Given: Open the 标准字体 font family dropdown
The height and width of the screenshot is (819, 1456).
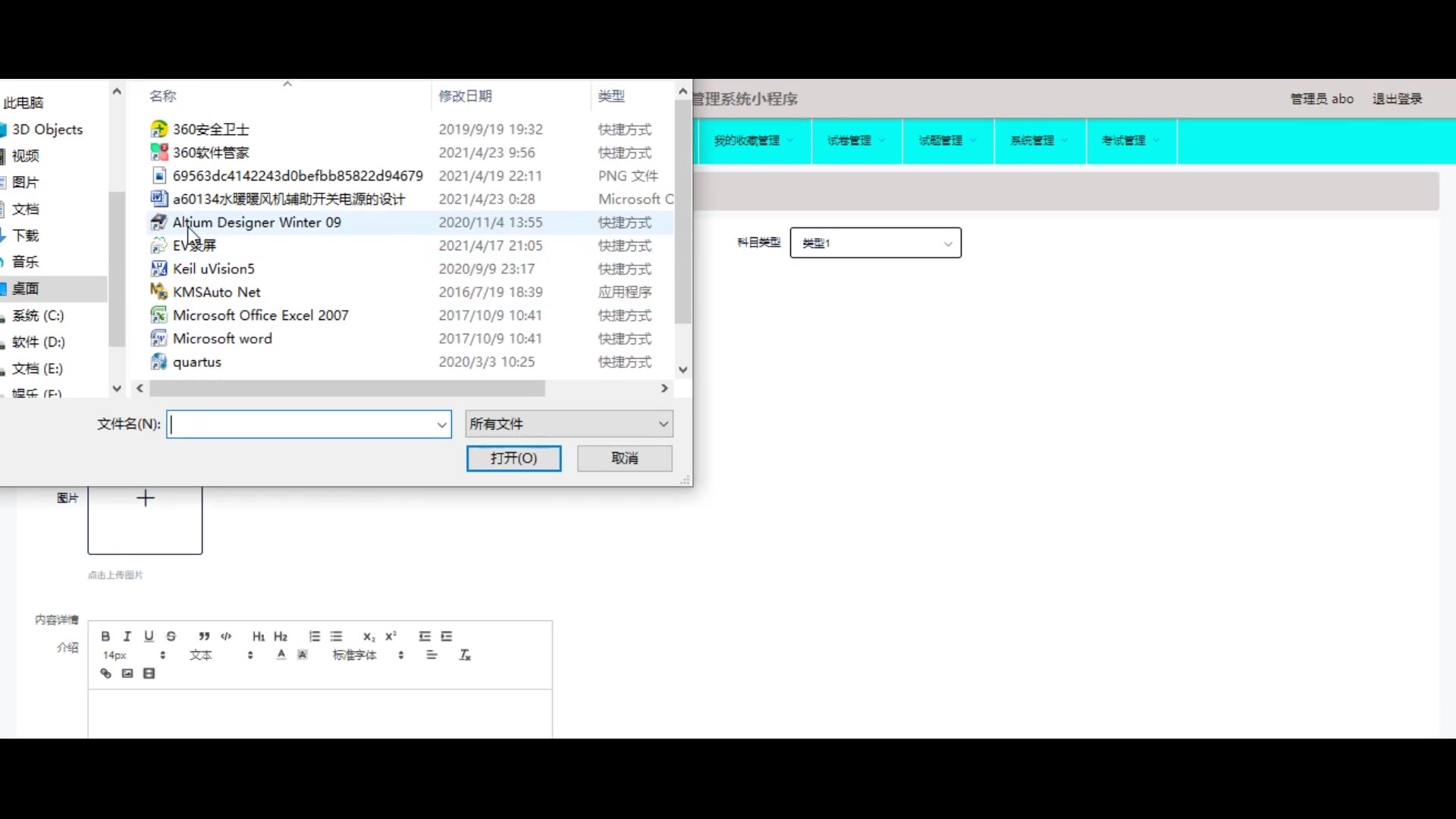Looking at the screenshot, I should click(x=368, y=655).
